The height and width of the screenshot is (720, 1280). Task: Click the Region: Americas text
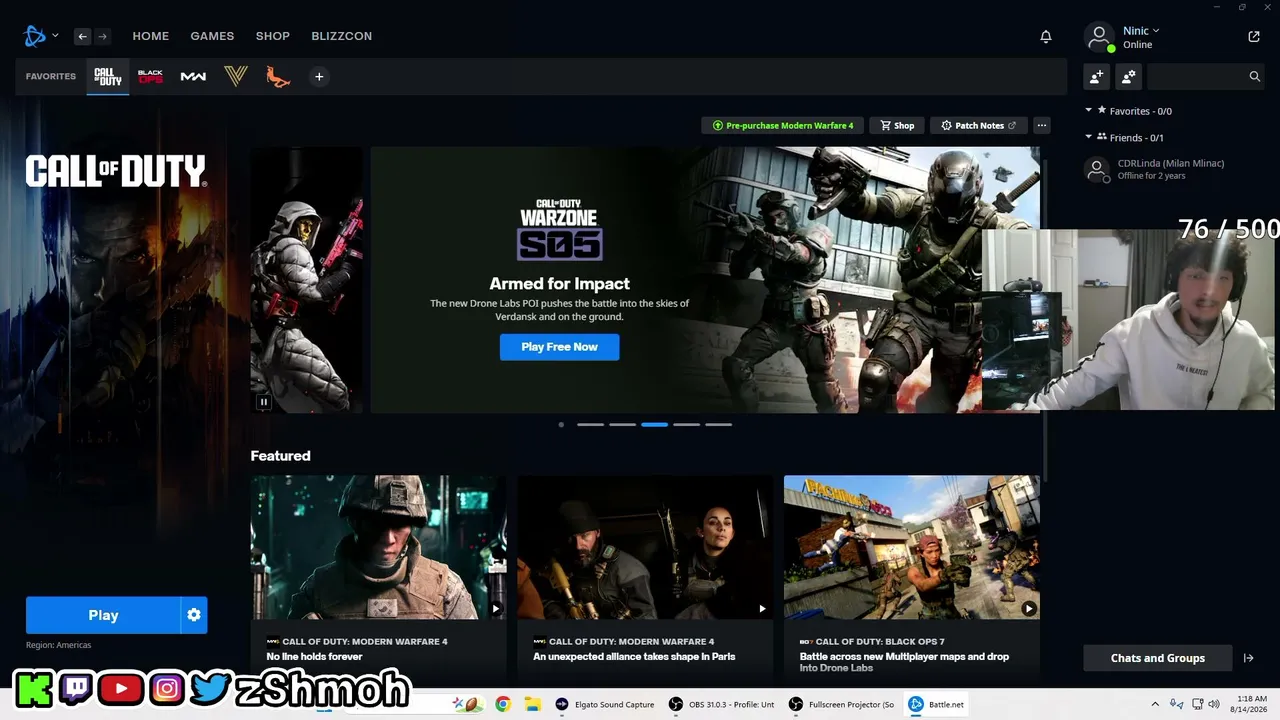click(59, 645)
